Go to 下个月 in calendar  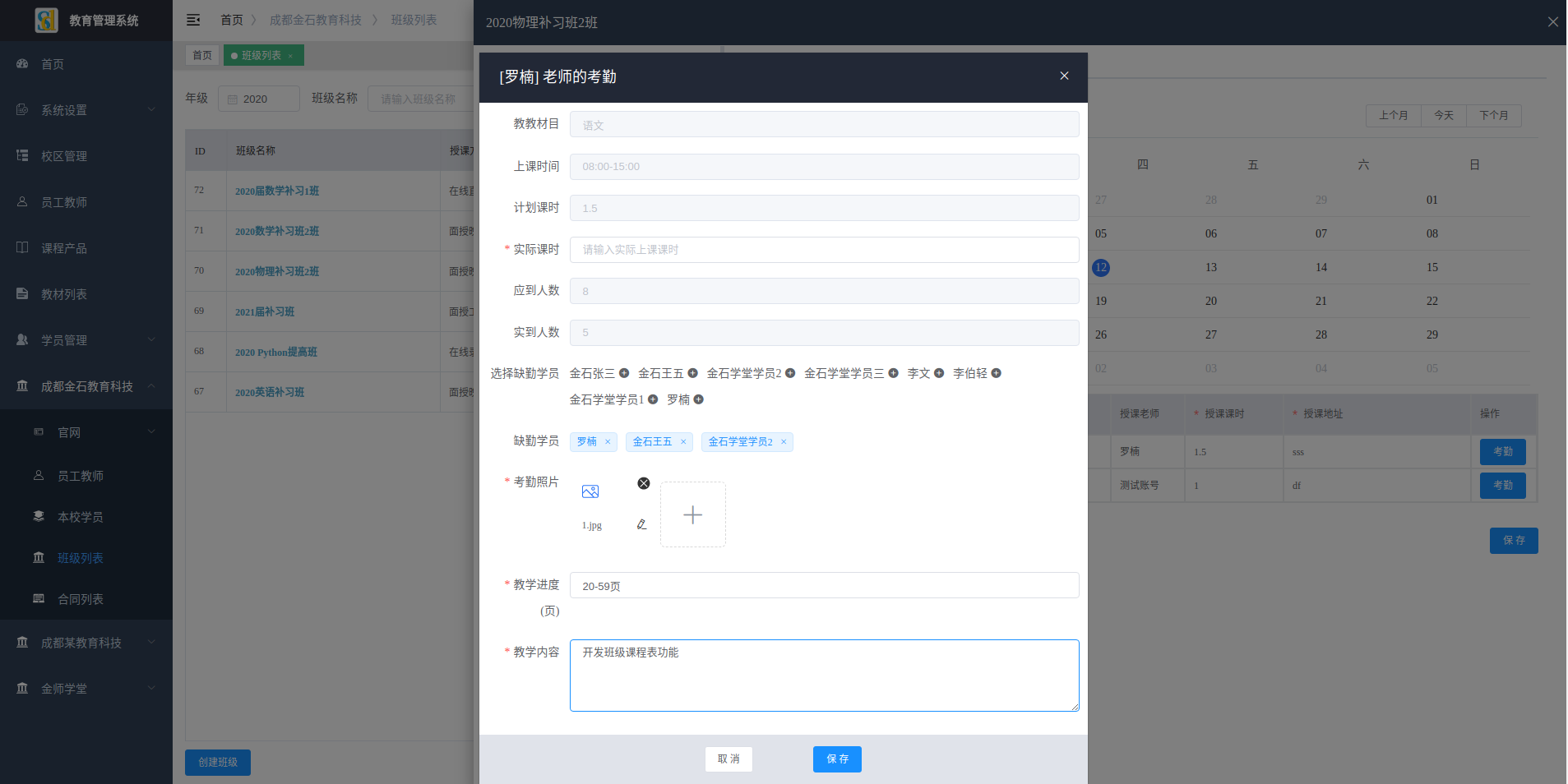point(1494,116)
